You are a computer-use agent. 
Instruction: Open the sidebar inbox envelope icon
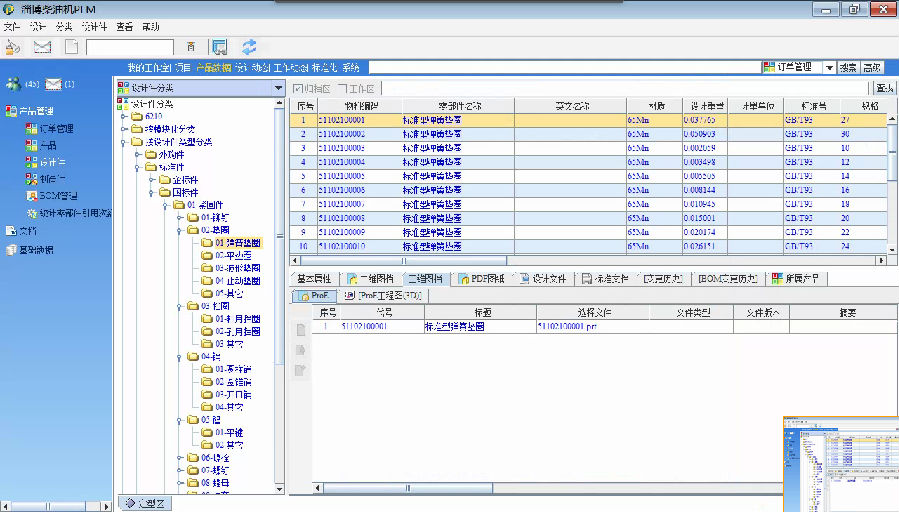coord(53,83)
